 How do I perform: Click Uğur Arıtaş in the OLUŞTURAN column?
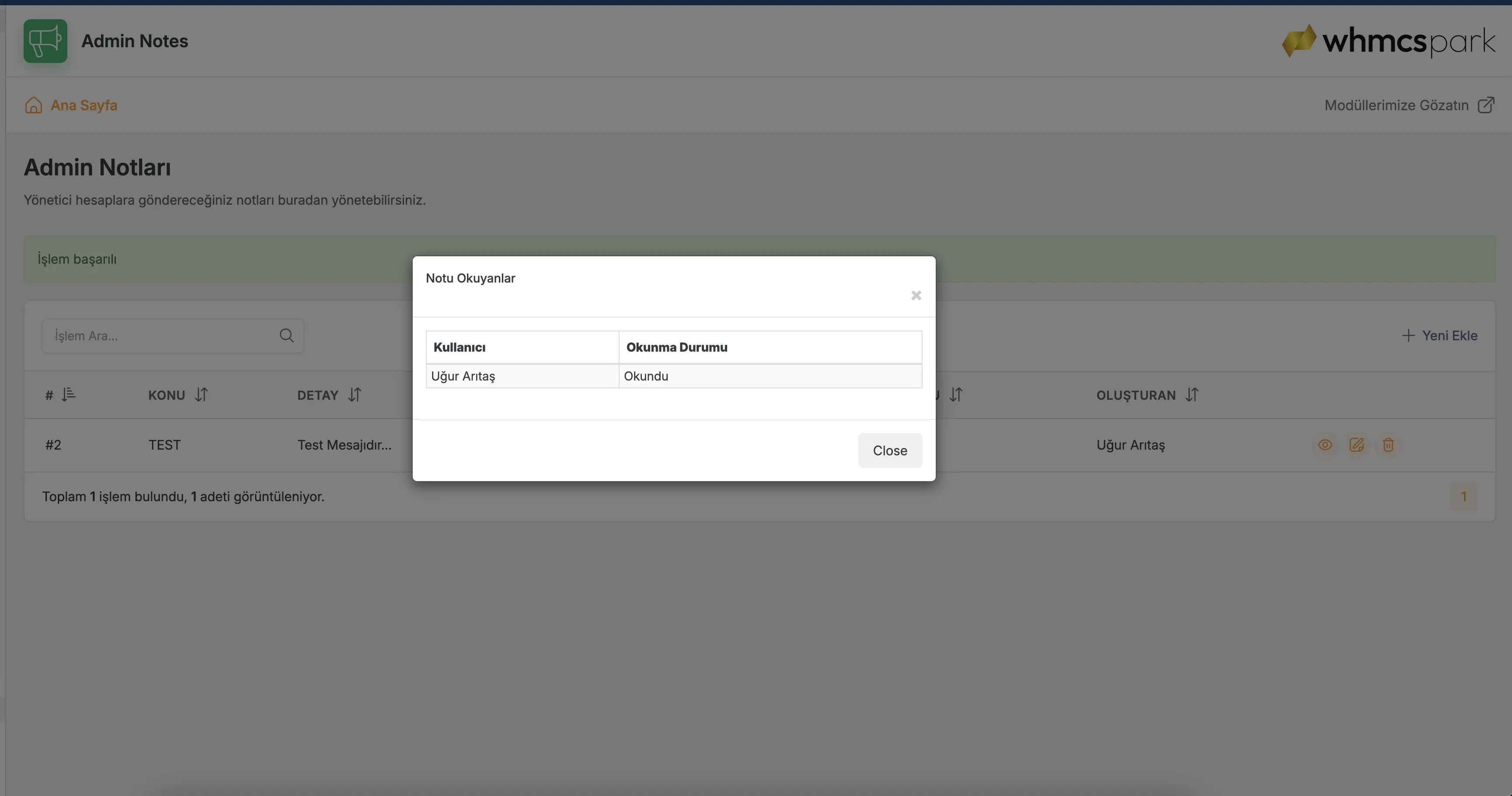(1130, 445)
